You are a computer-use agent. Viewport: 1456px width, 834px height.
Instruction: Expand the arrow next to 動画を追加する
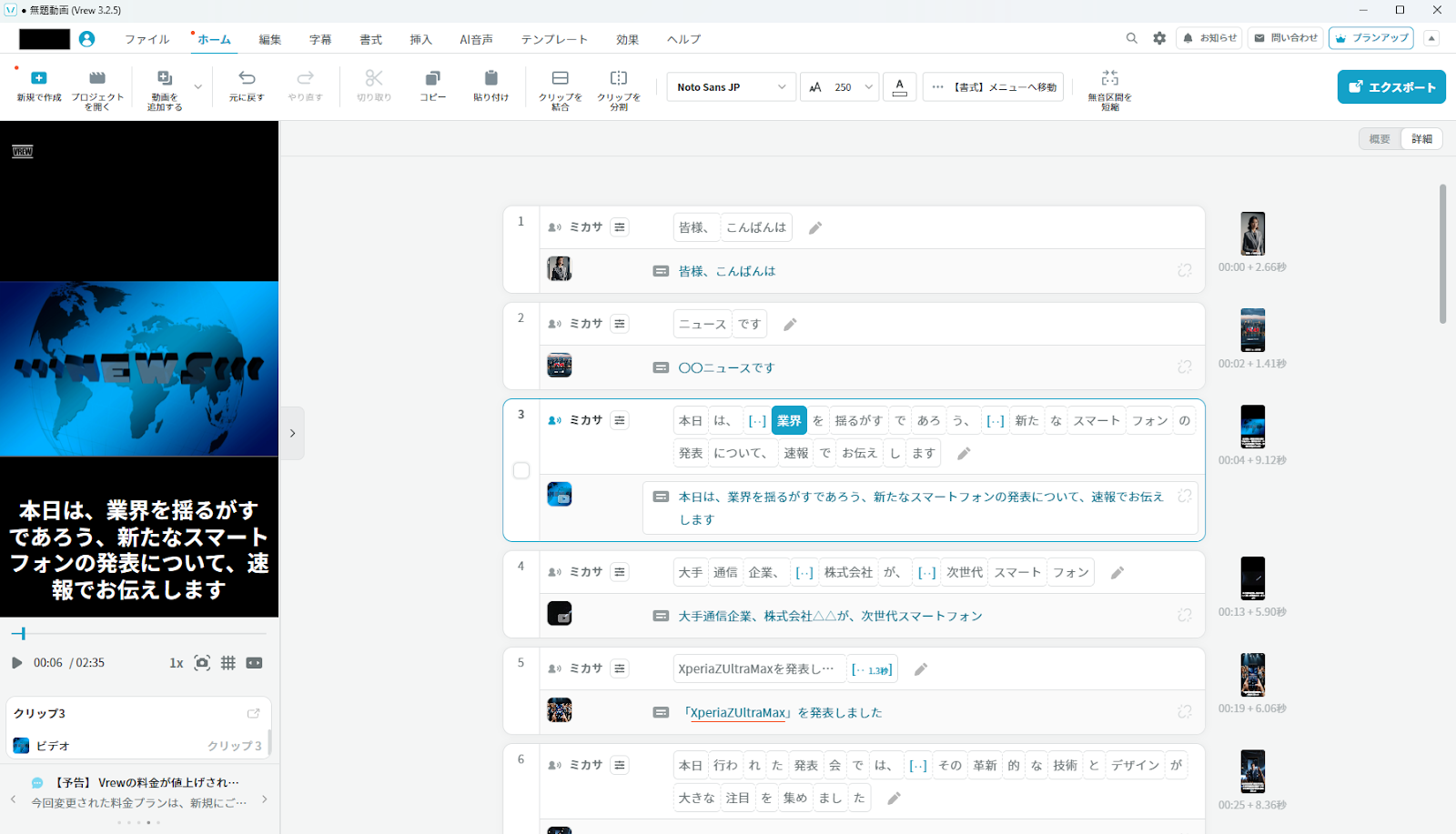198,87
